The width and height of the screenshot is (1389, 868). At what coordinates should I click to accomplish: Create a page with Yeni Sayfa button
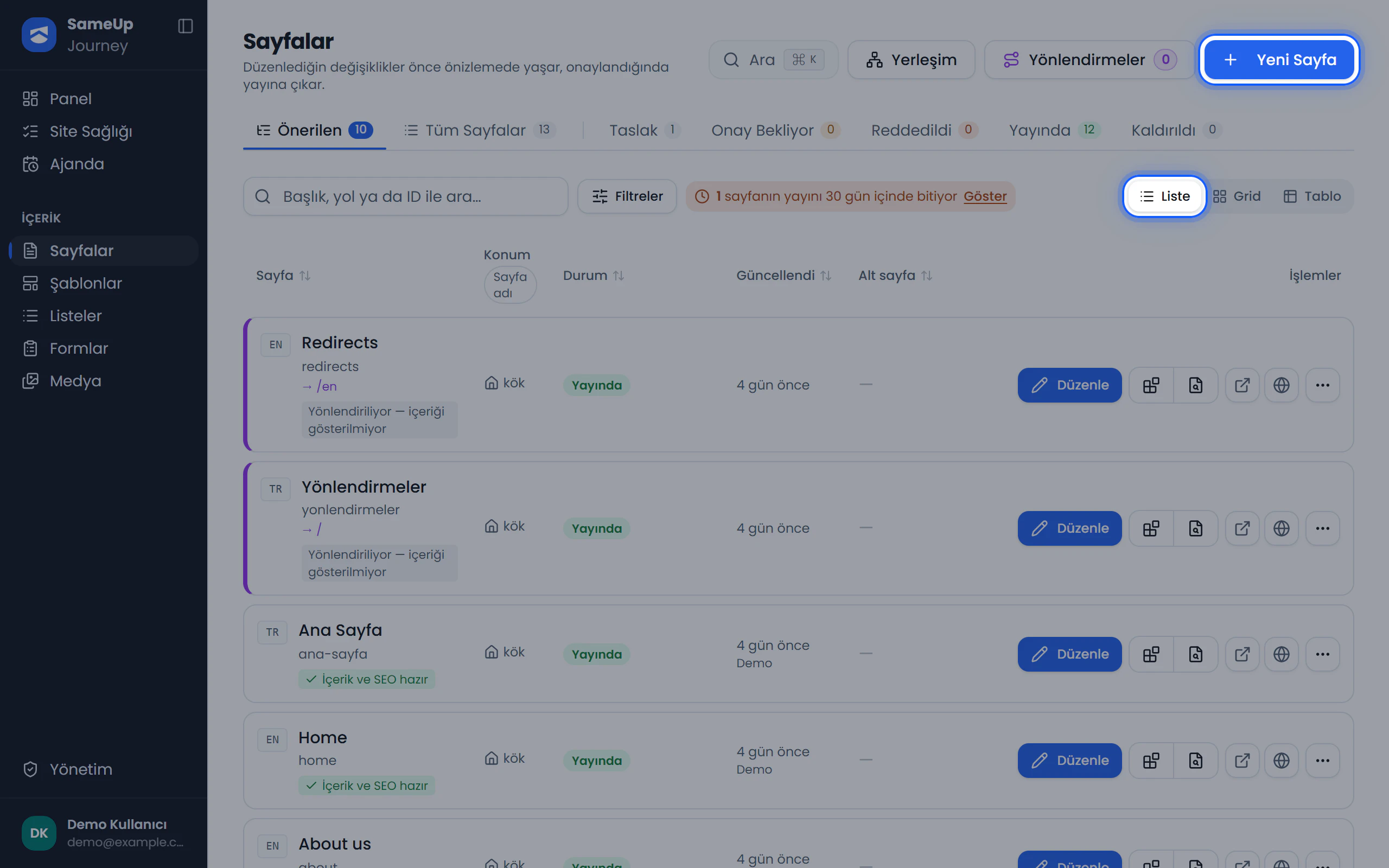point(1279,60)
